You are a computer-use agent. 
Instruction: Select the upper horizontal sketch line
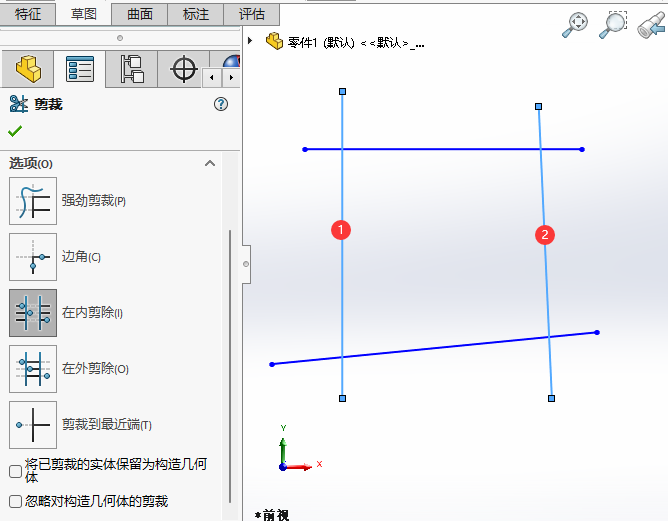point(443,150)
